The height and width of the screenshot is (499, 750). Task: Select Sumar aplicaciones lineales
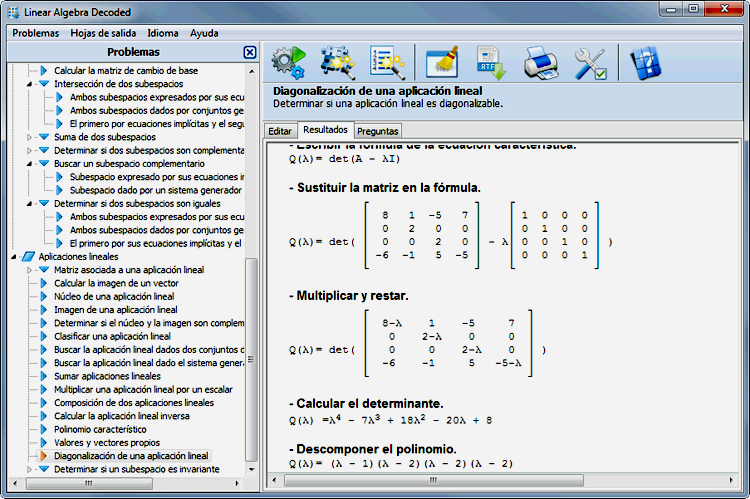click(107, 376)
